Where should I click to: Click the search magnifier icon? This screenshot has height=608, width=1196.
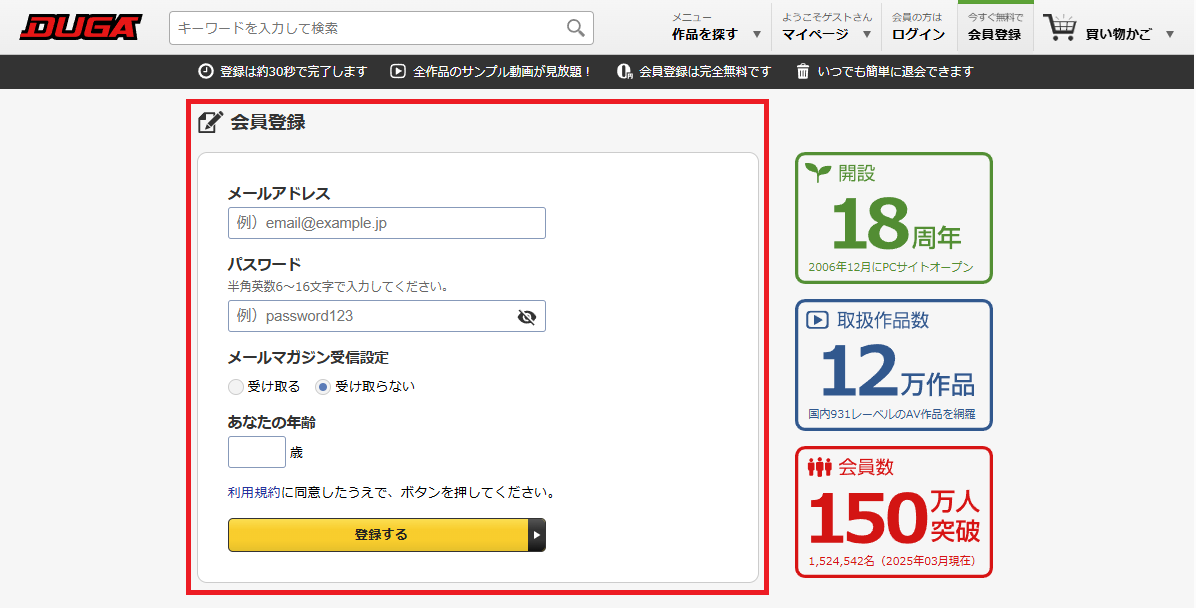coord(575,28)
